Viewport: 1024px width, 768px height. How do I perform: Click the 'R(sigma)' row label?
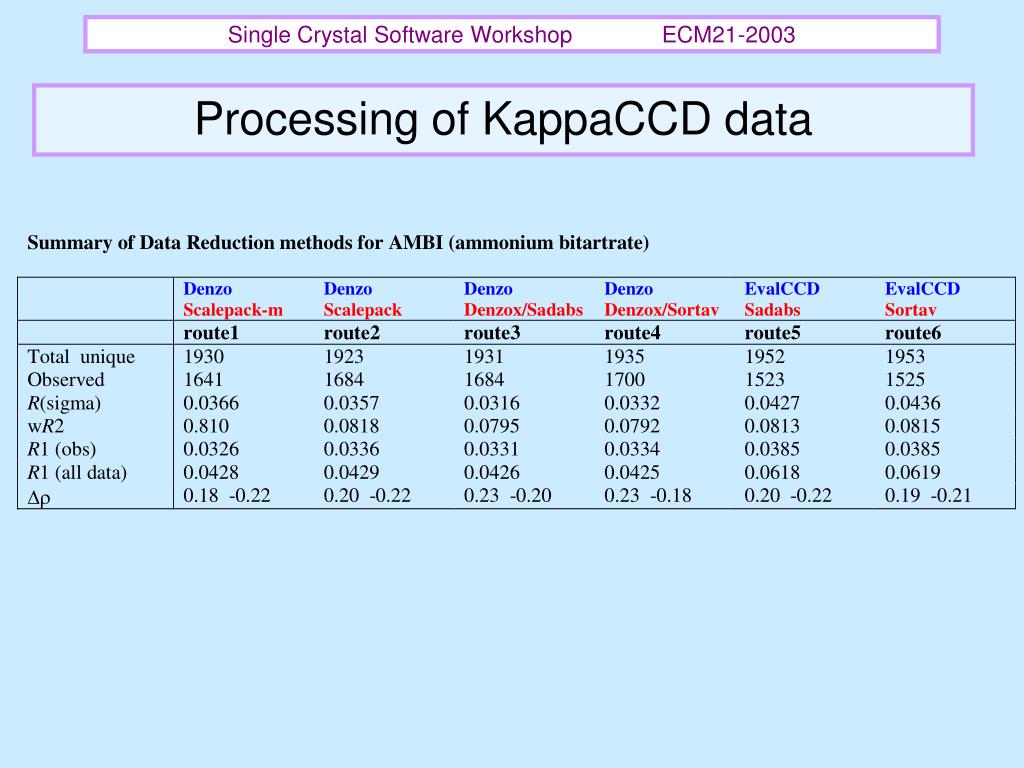pyautogui.click(x=64, y=404)
